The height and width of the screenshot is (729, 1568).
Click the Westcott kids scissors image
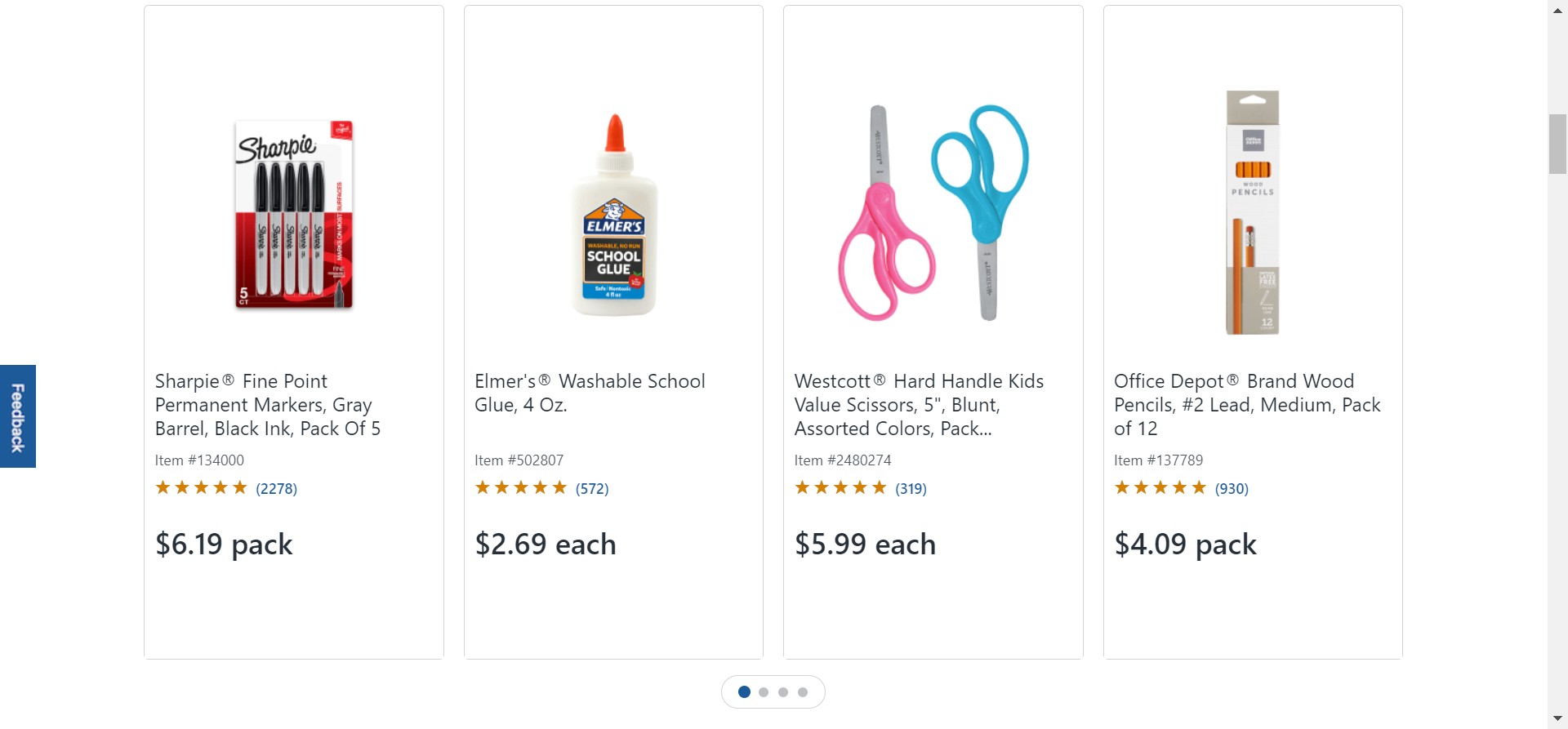(933, 212)
